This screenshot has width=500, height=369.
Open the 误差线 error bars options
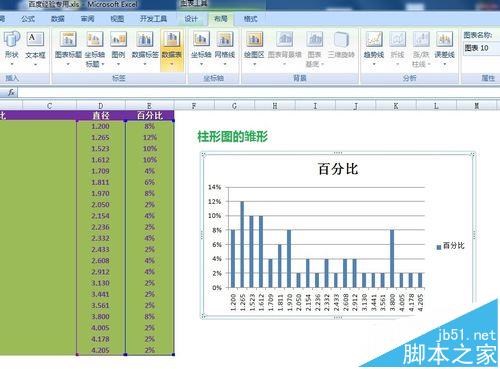coord(444,48)
